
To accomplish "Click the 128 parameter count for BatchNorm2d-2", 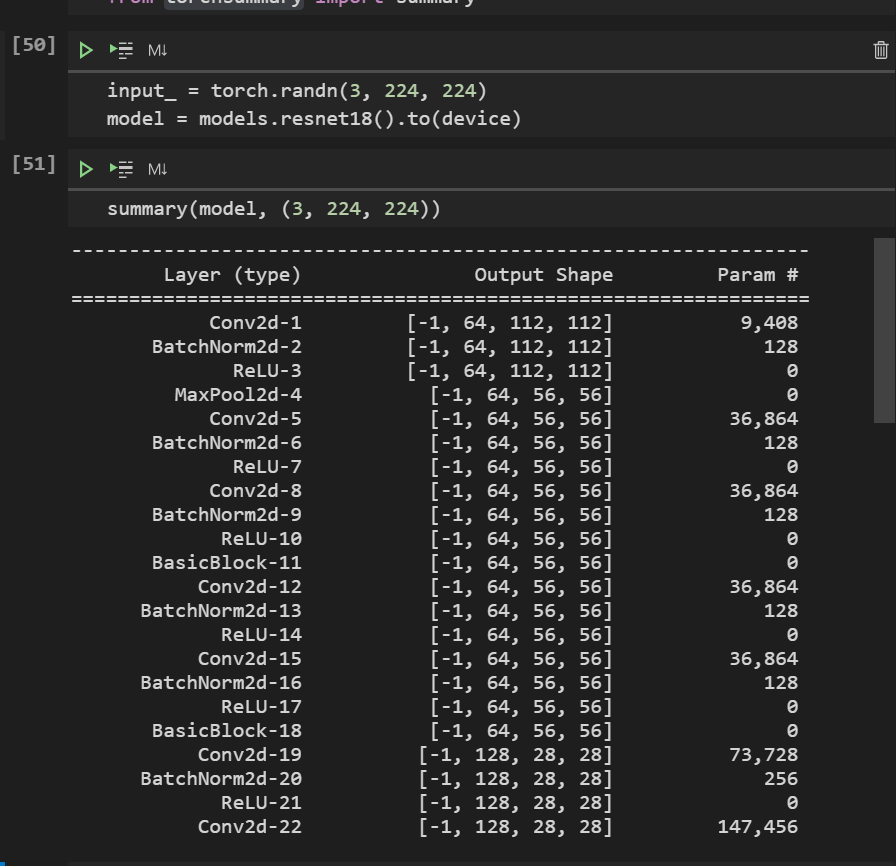I will pyautogui.click(x=781, y=347).
